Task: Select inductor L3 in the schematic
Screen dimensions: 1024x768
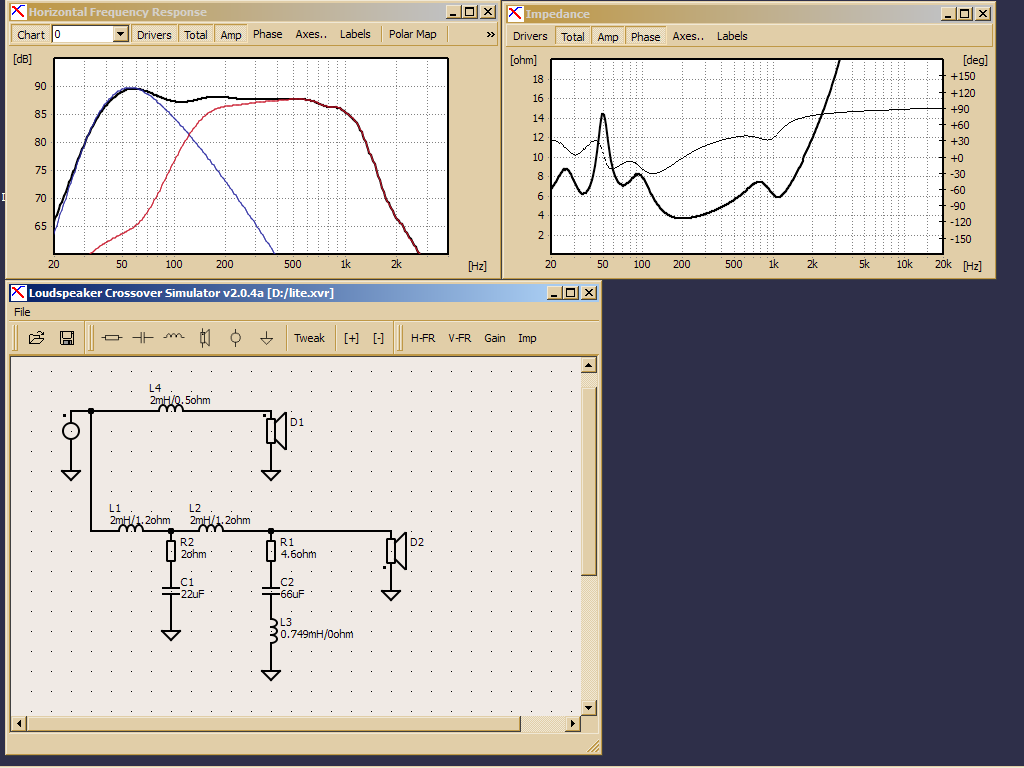Action: click(272, 631)
